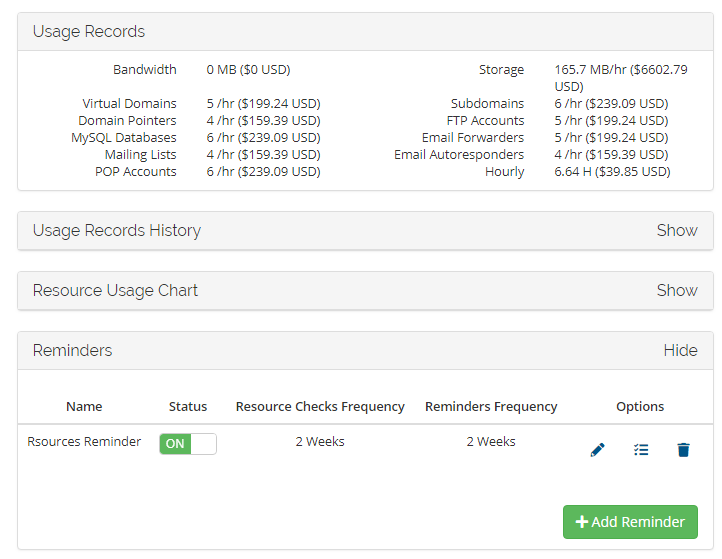Image resolution: width=722 pixels, height=559 pixels.
Task: Select the Reminders Frequency column header
Action: (491, 407)
